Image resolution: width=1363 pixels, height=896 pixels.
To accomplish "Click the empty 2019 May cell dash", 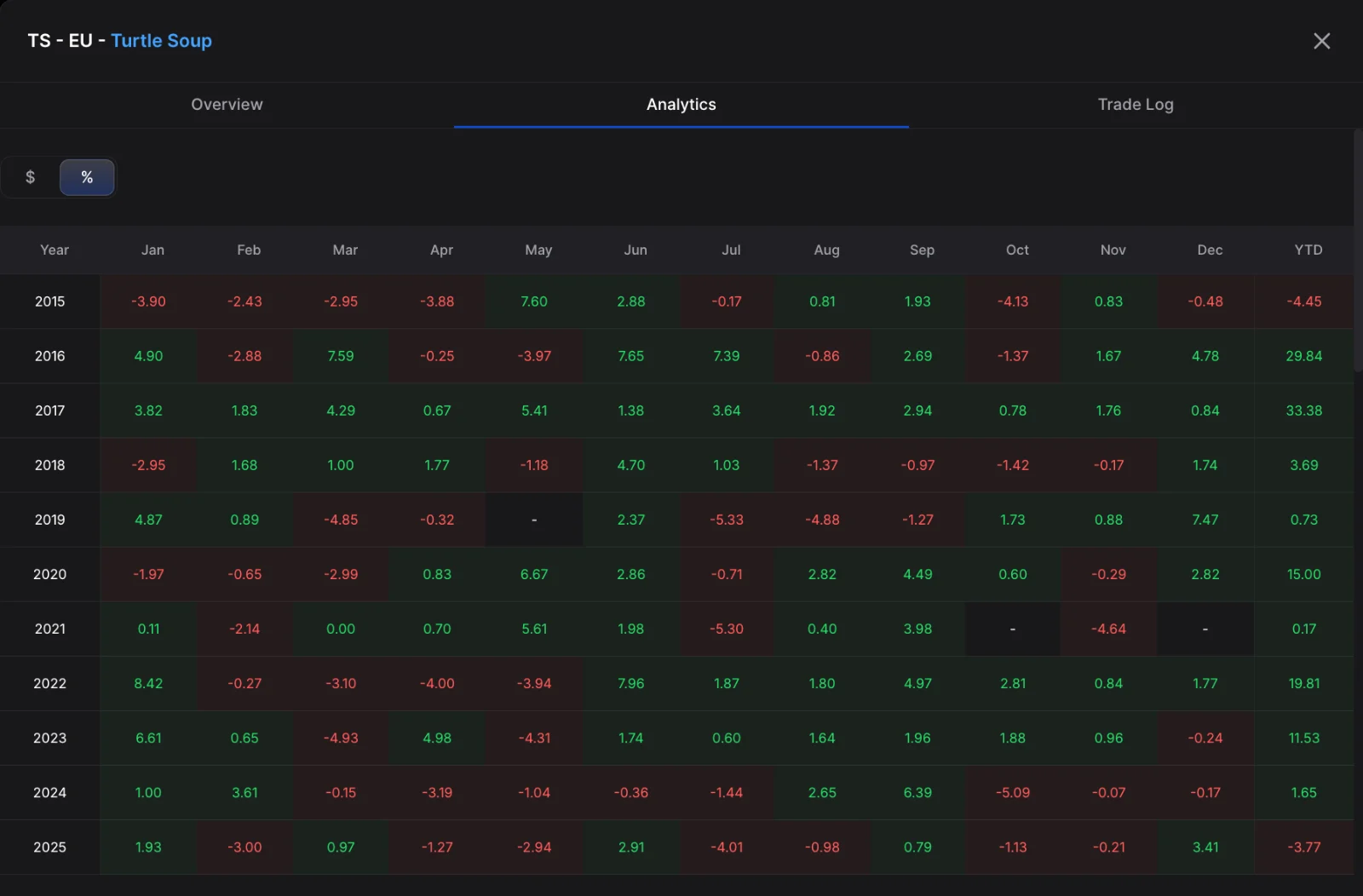I will [534, 520].
